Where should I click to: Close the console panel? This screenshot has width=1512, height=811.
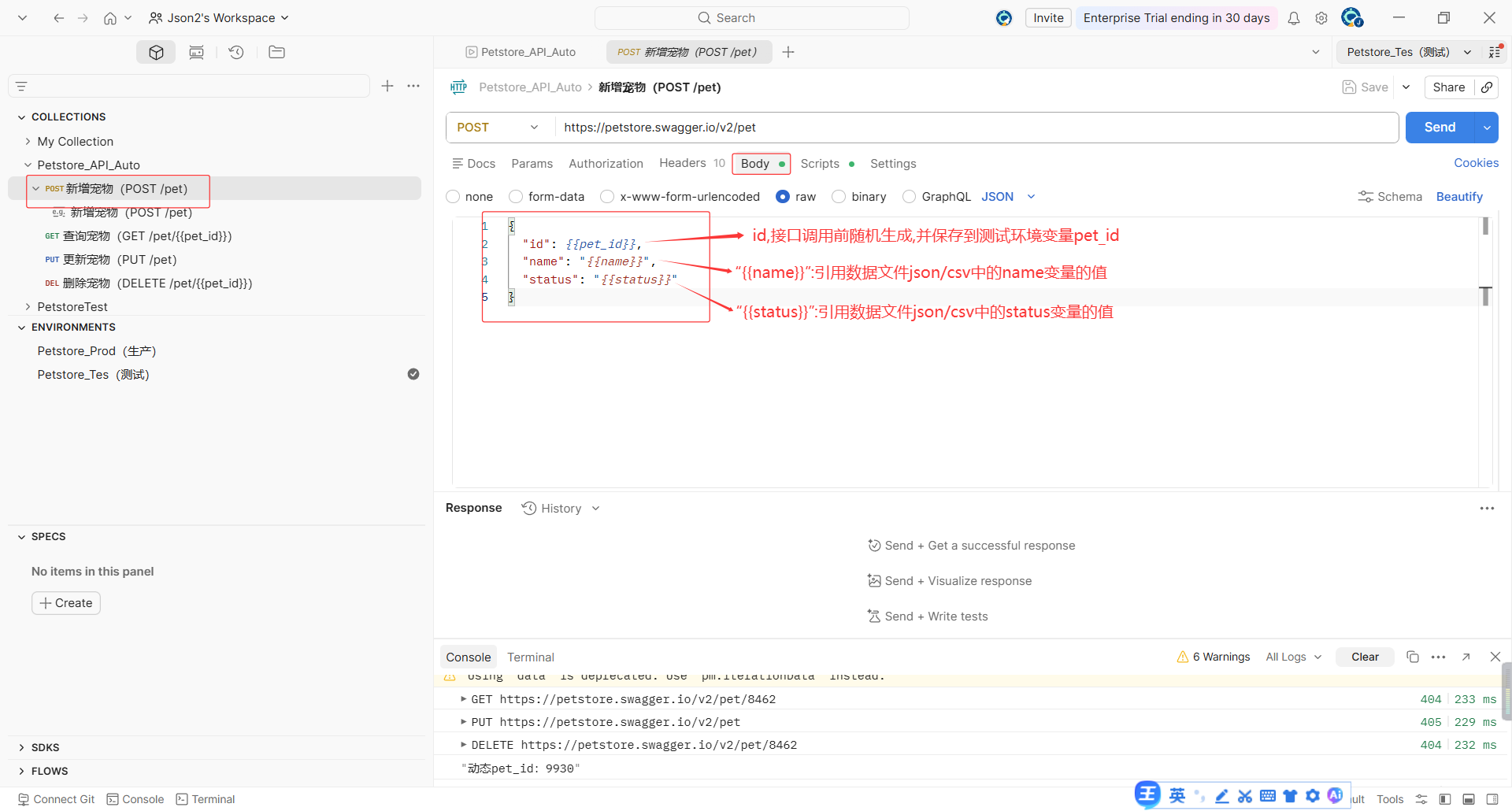1495,657
